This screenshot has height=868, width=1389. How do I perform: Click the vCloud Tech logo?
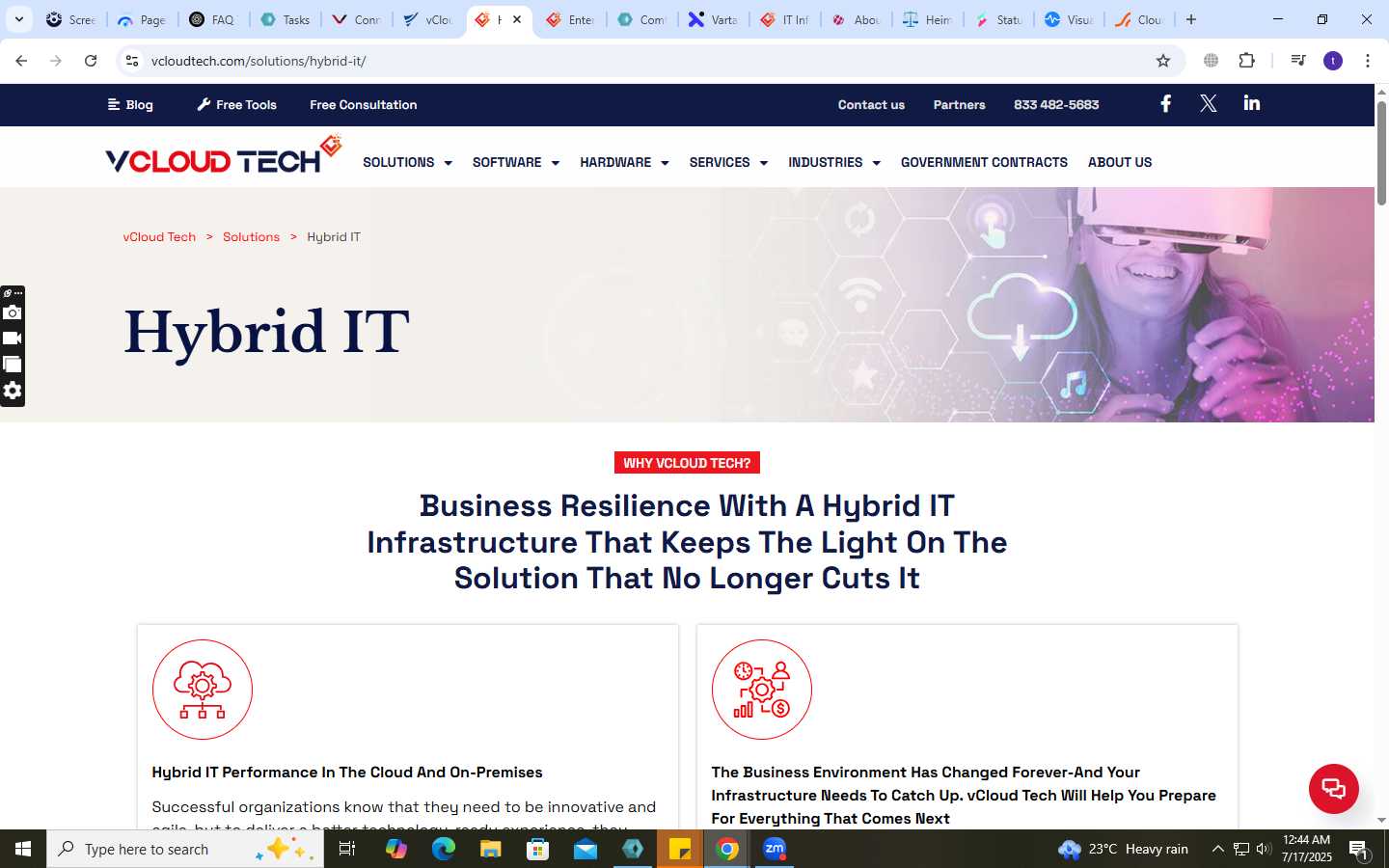click(223, 155)
